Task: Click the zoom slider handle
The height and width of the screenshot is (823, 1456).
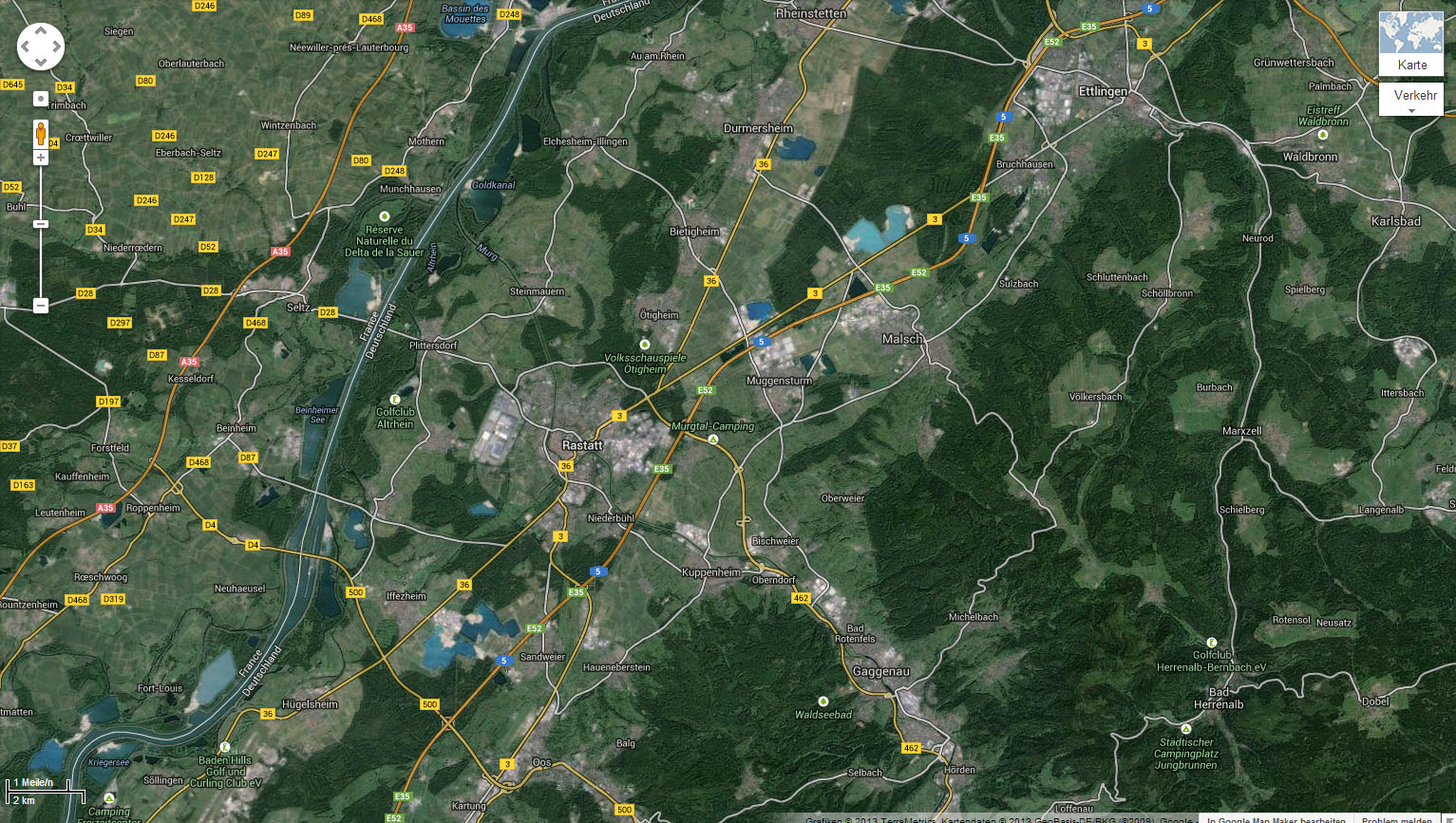Action: pyautogui.click(x=40, y=224)
